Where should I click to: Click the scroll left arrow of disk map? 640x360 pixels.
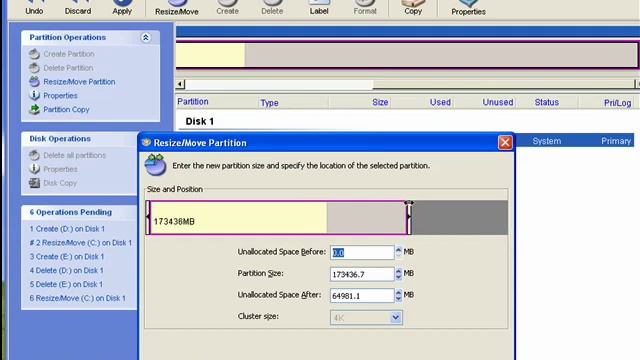(180, 84)
